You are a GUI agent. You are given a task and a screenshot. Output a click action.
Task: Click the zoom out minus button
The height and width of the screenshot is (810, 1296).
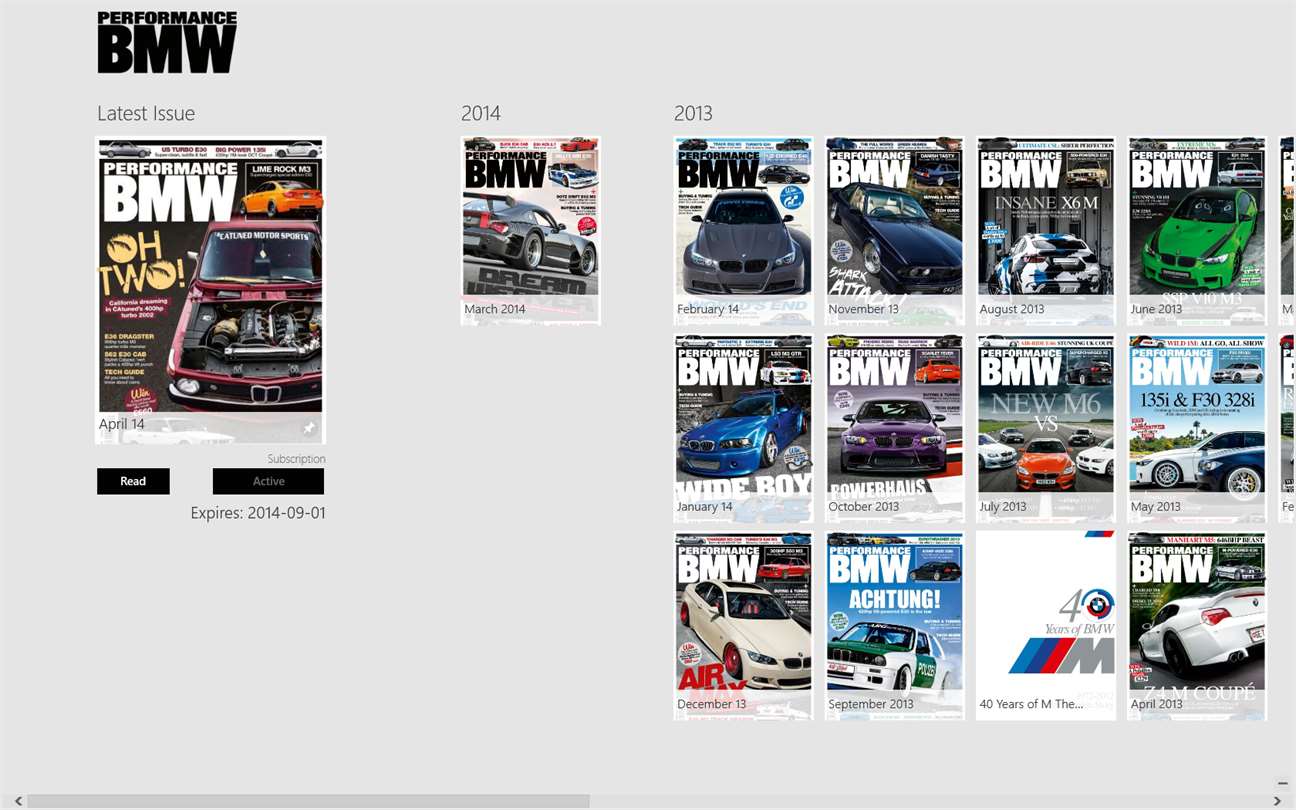pyautogui.click(x=1283, y=783)
